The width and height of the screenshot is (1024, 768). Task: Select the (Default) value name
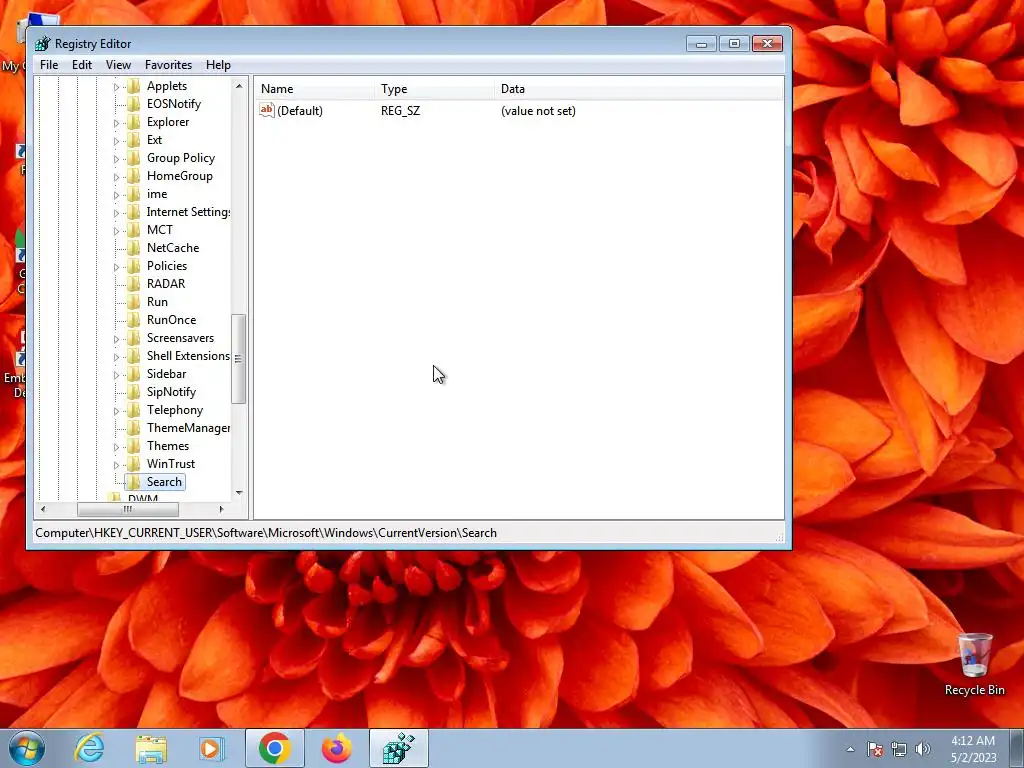pyautogui.click(x=300, y=110)
